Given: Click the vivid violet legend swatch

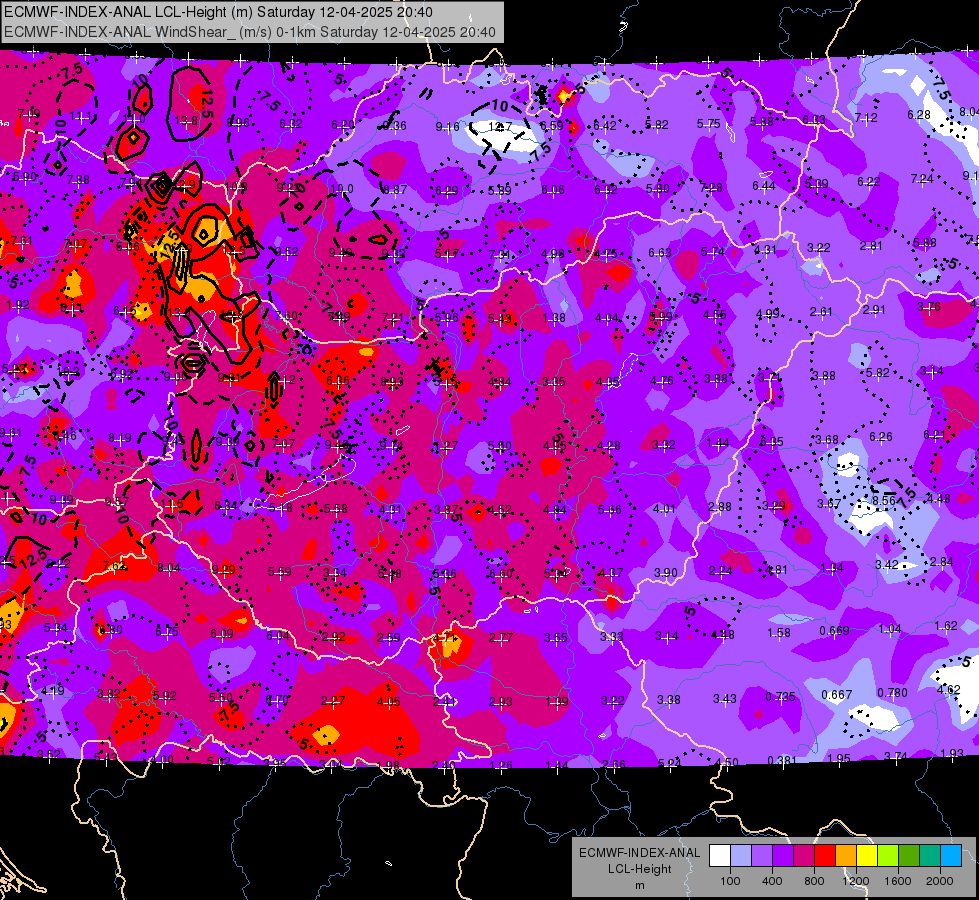Looking at the screenshot, I should [x=783, y=855].
